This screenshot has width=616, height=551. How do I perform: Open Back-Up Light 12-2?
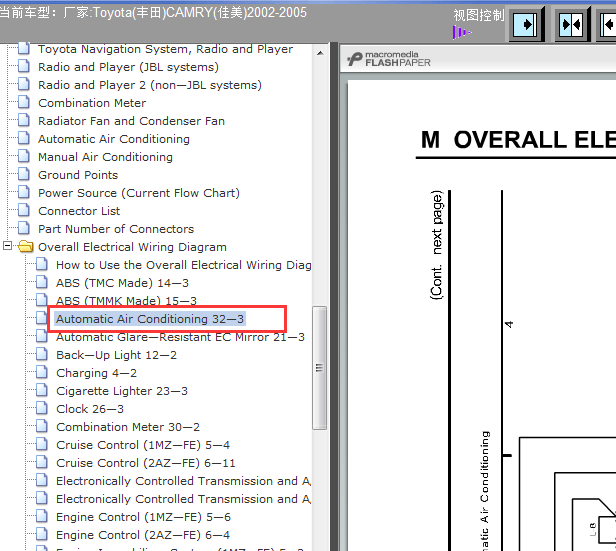116,355
